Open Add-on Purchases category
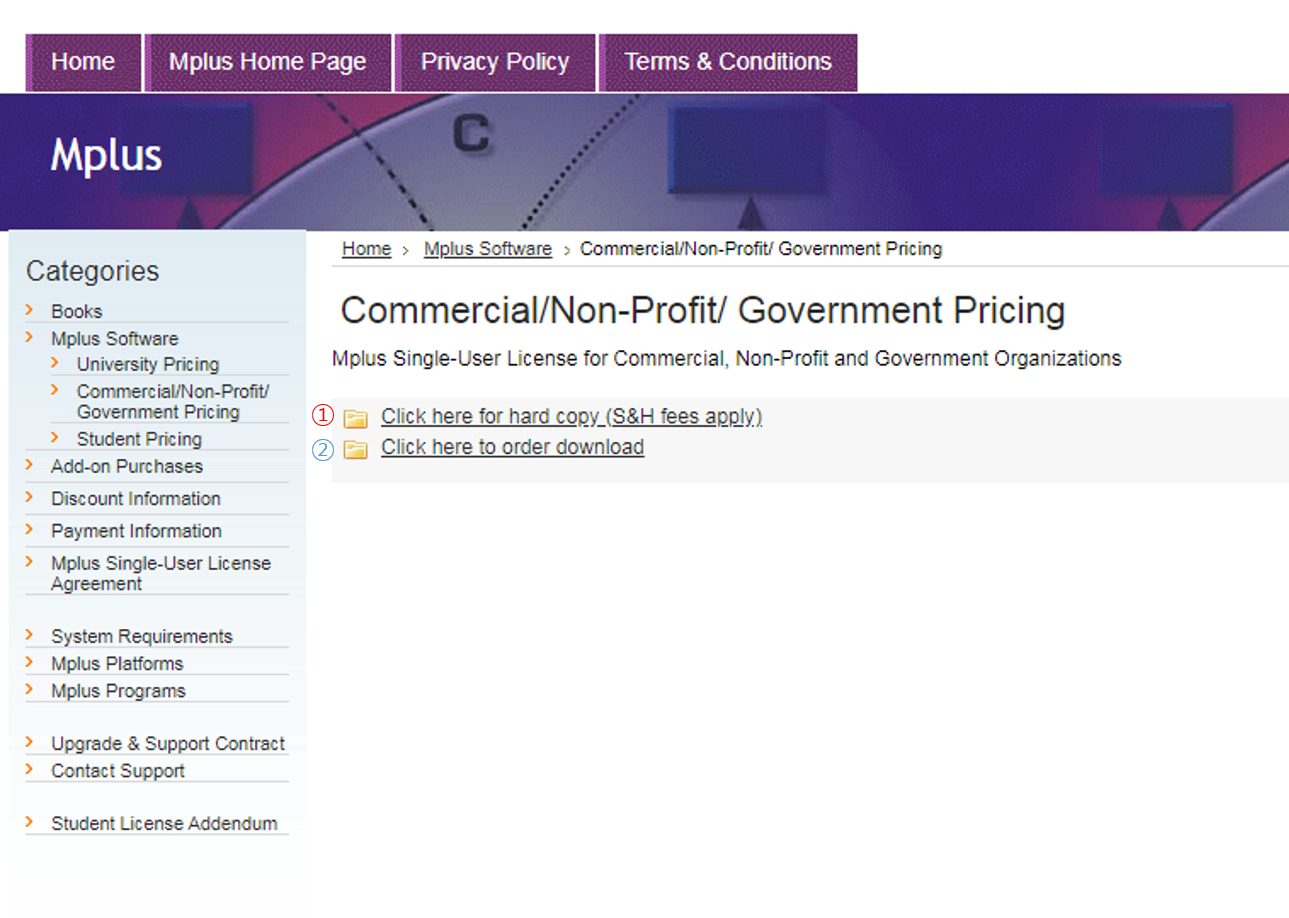1289x918 pixels. coord(127,466)
